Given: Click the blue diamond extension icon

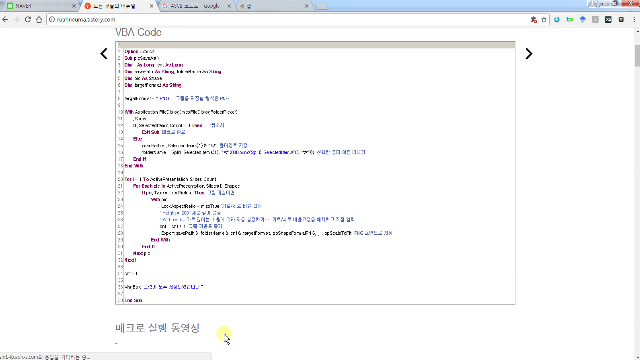Looking at the screenshot, I should [x=582, y=20].
